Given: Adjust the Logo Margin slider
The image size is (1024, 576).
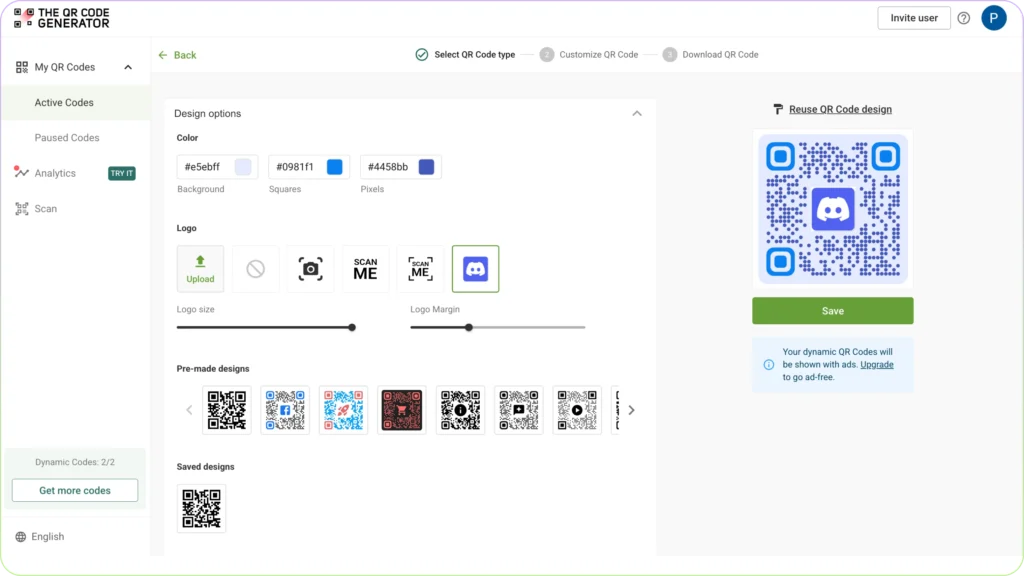Looking at the screenshot, I should (x=468, y=327).
